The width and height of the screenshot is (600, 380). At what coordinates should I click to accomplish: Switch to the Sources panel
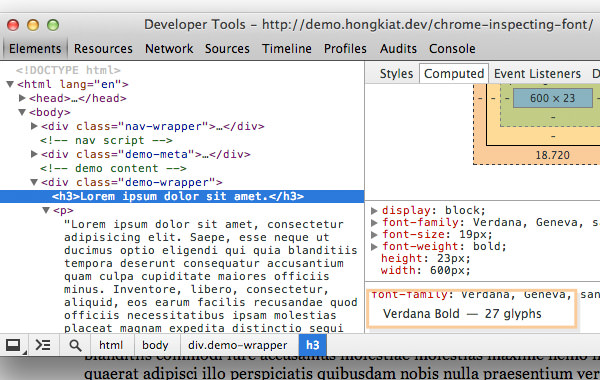tap(227, 49)
